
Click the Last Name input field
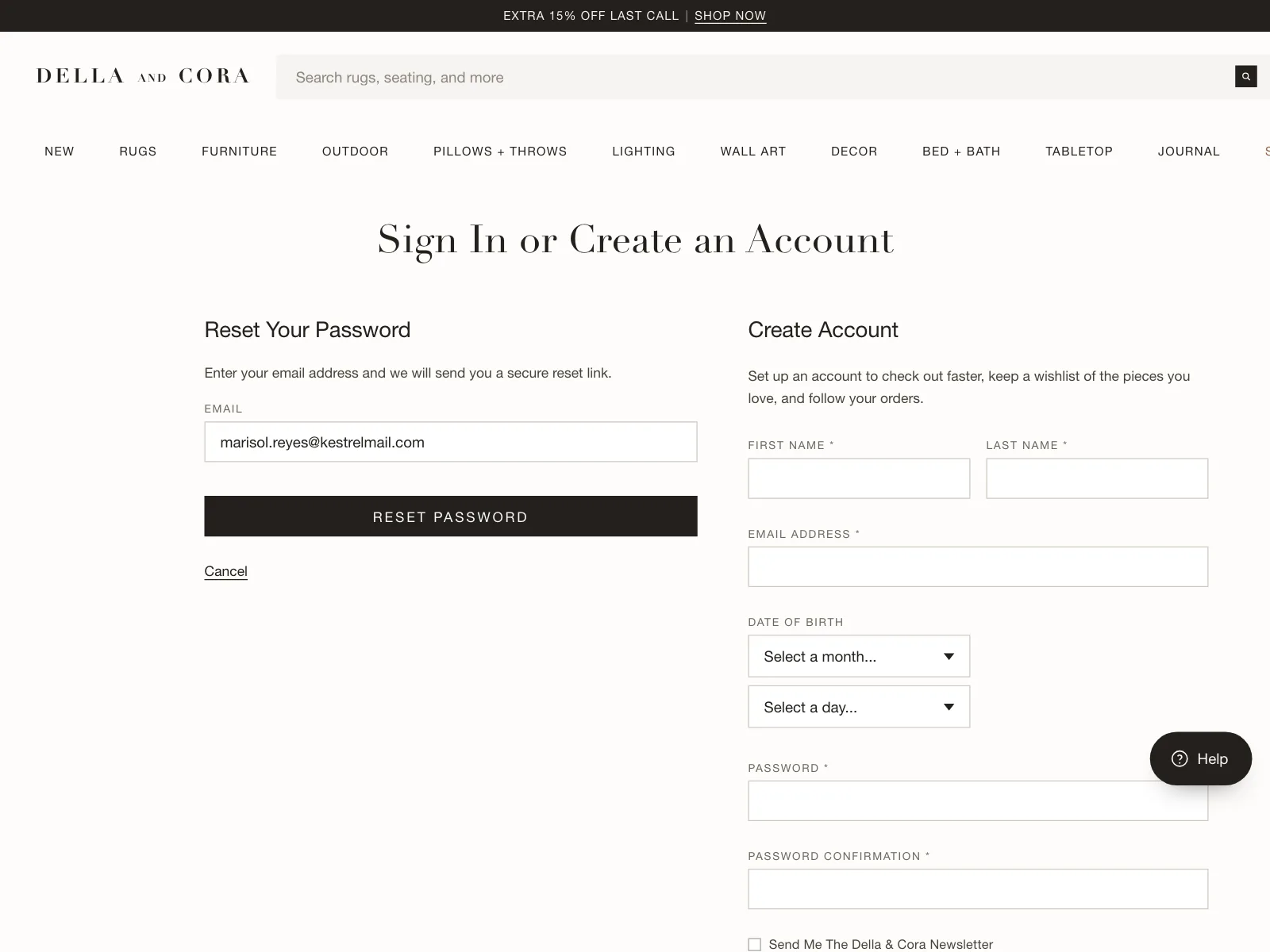point(1097,478)
